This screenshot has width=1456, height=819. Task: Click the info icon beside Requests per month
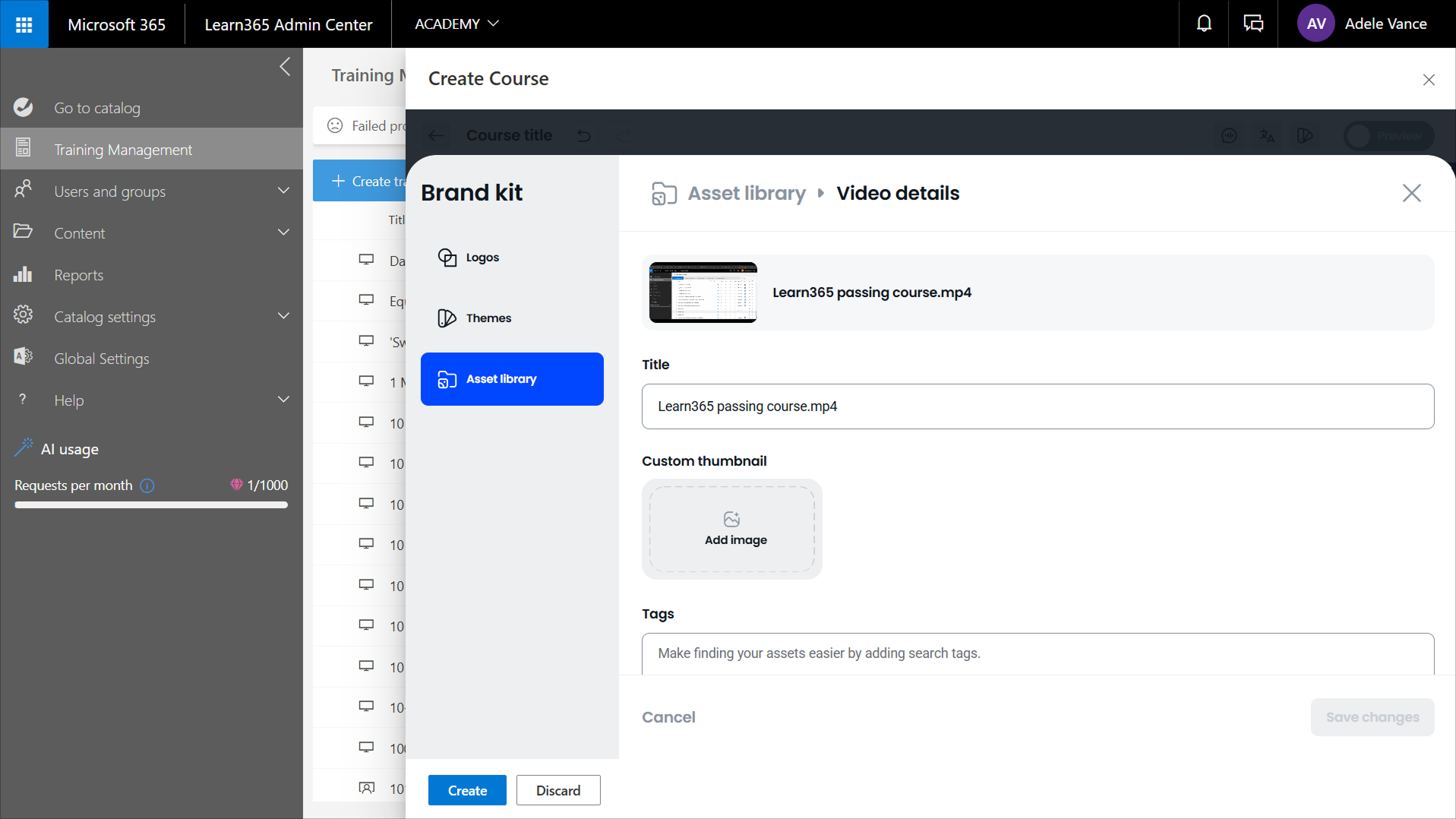147,485
